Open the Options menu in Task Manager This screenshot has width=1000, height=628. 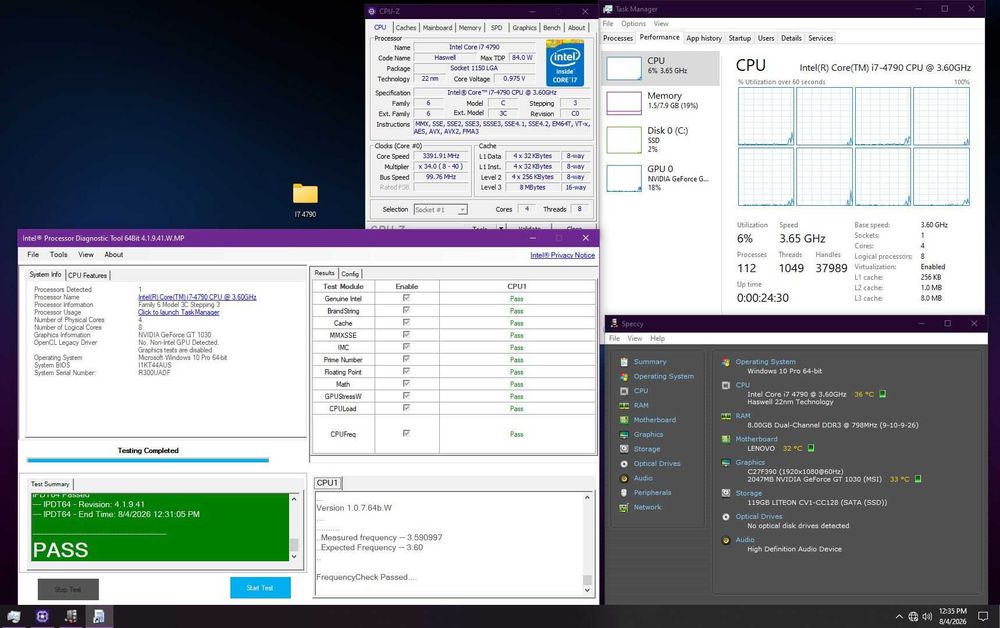pos(633,24)
